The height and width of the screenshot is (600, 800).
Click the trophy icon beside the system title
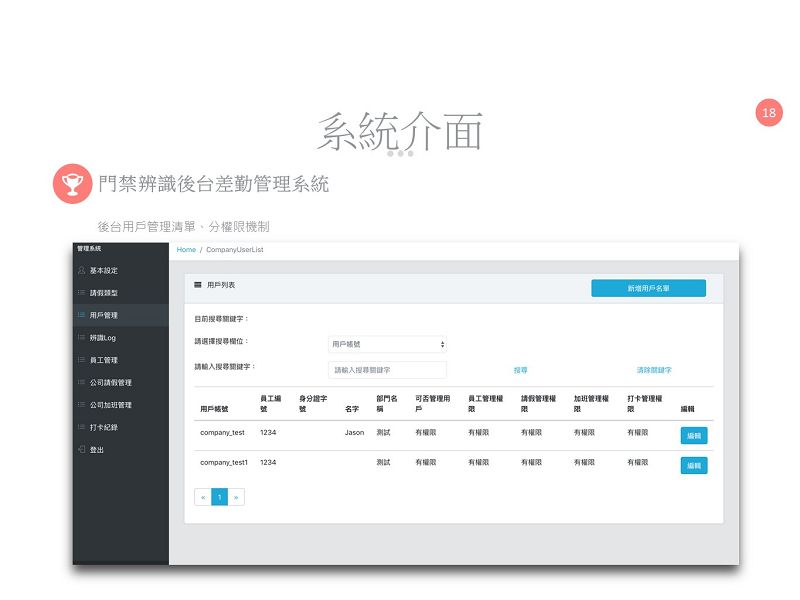click(x=72, y=184)
